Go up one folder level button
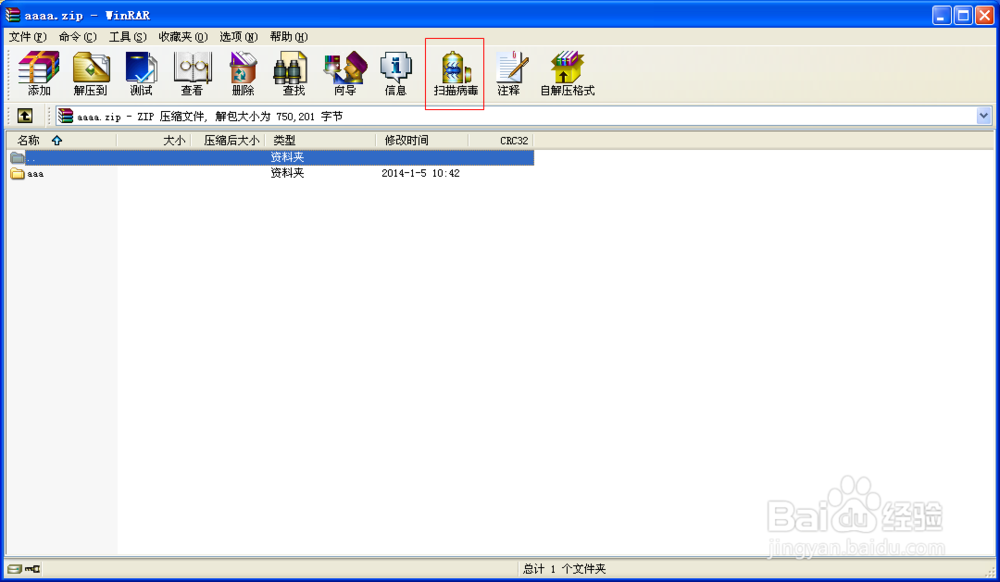The image size is (1000, 582). (25, 116)
